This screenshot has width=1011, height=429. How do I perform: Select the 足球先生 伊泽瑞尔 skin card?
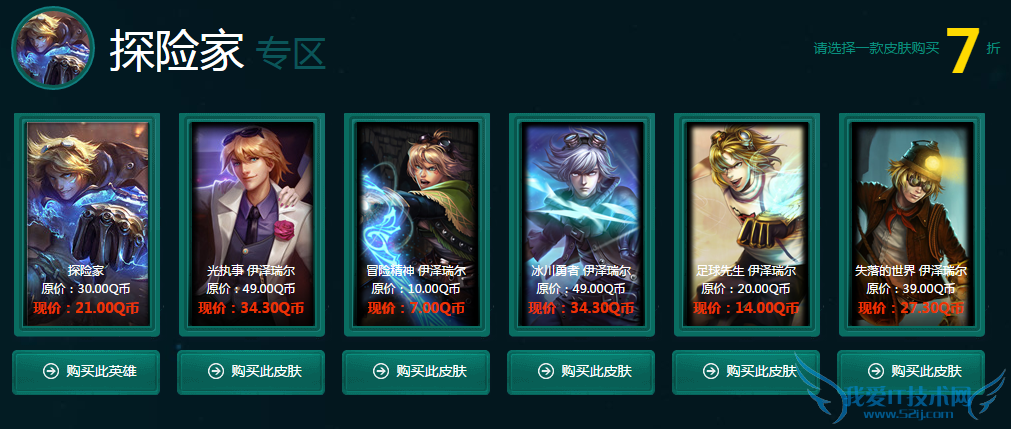pyautogui.click(x=747, y=224)
